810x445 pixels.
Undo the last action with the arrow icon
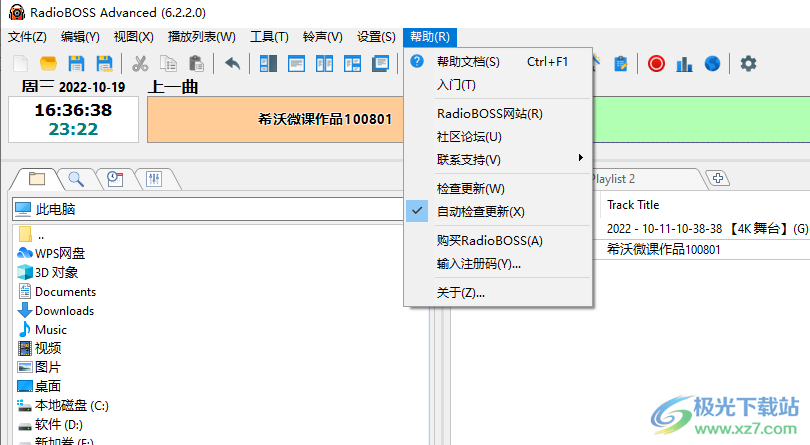pos(232,64)
